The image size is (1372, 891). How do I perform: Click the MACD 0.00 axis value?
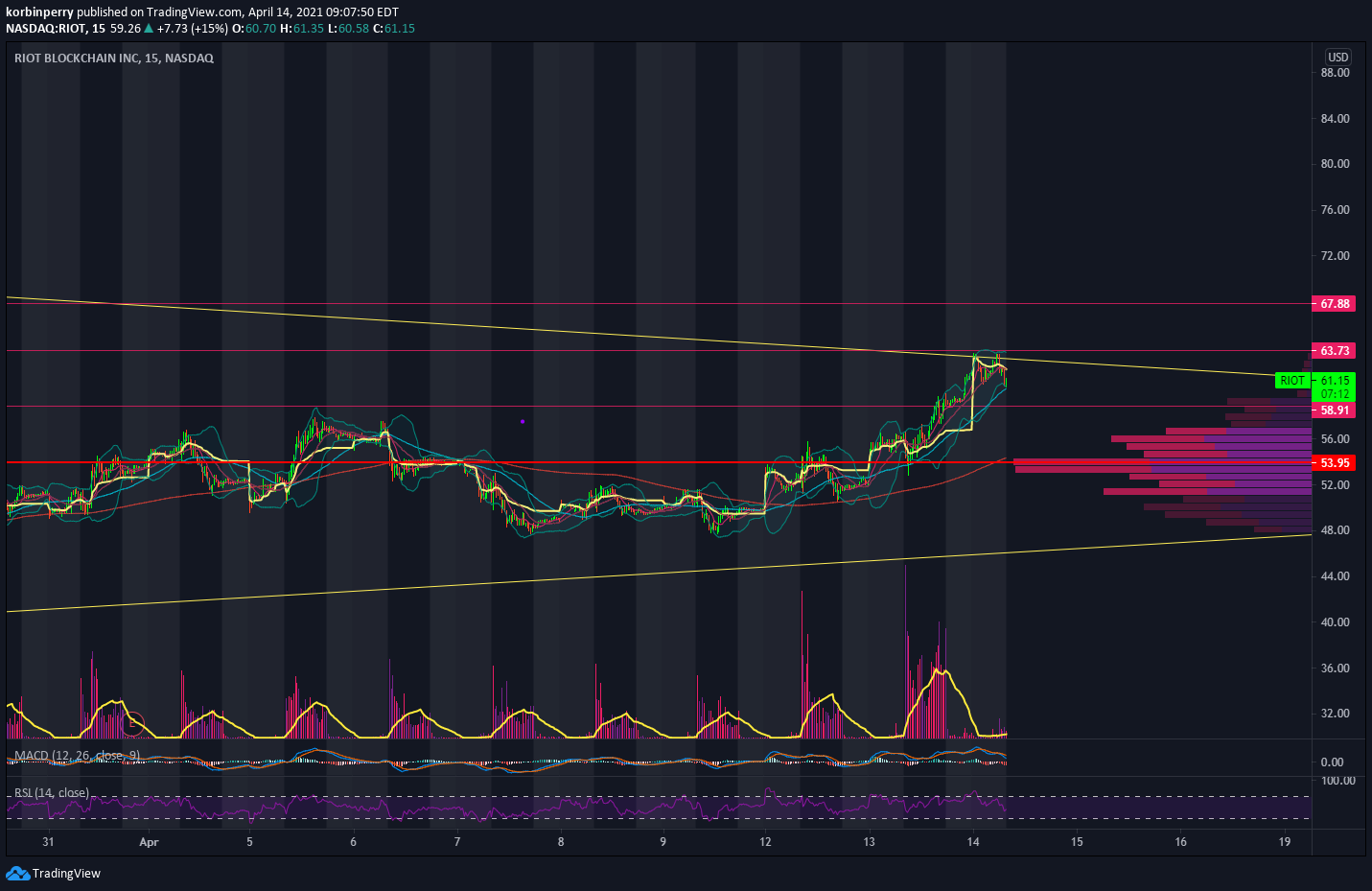1332,762
